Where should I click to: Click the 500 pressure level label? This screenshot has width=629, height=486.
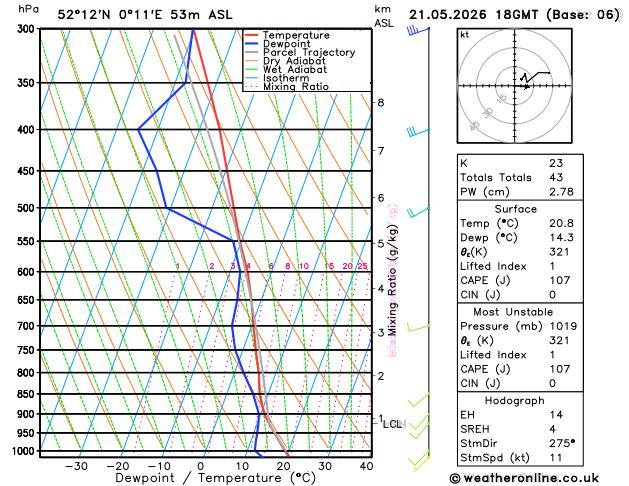coord(28,208)
